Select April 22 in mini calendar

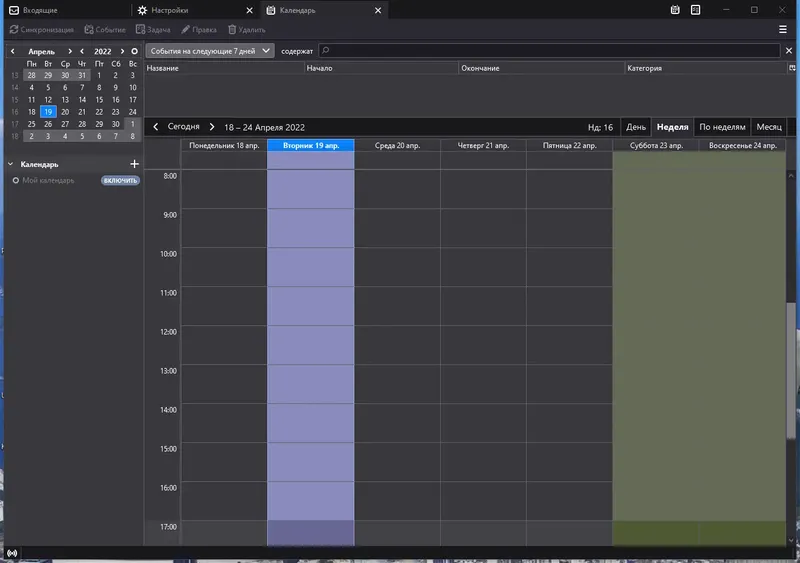(99, 112)
